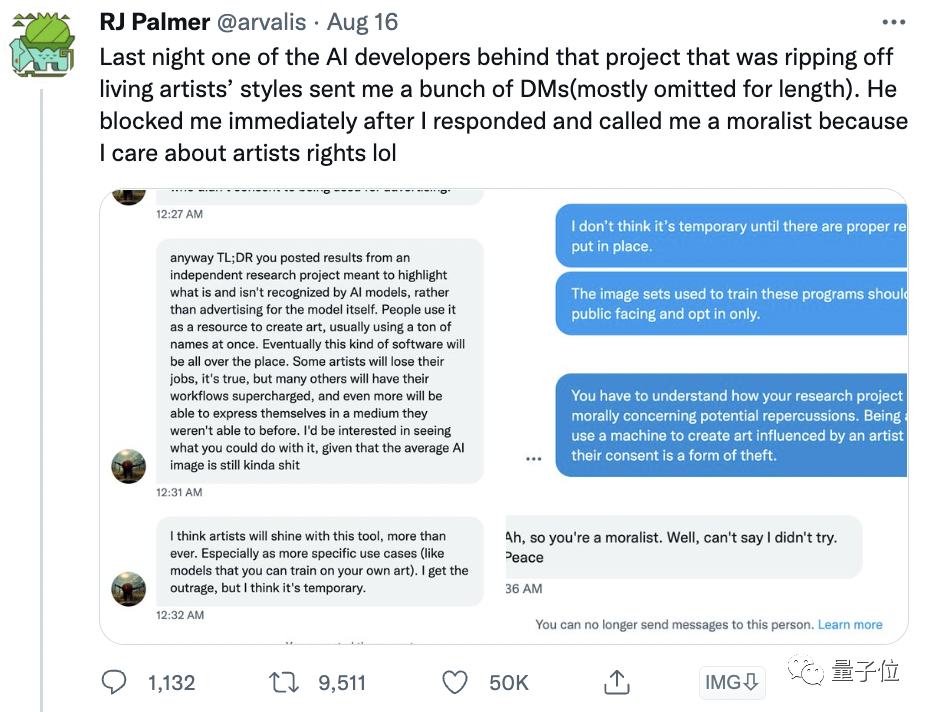The width and height of the screenshot is (930, 712).
Task: Click the 1,132 replies count
Action: pyautogui.click(x=171, y=683)
